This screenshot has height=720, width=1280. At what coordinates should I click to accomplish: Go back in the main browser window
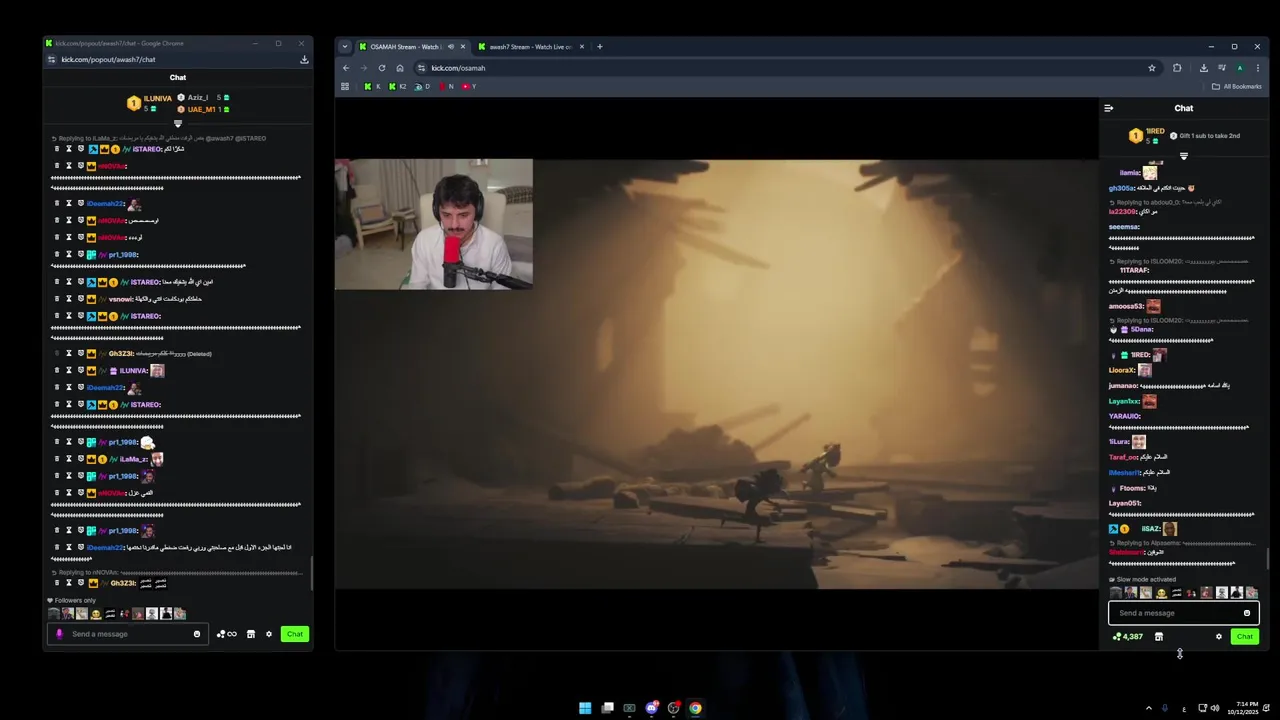coord(346,68)
